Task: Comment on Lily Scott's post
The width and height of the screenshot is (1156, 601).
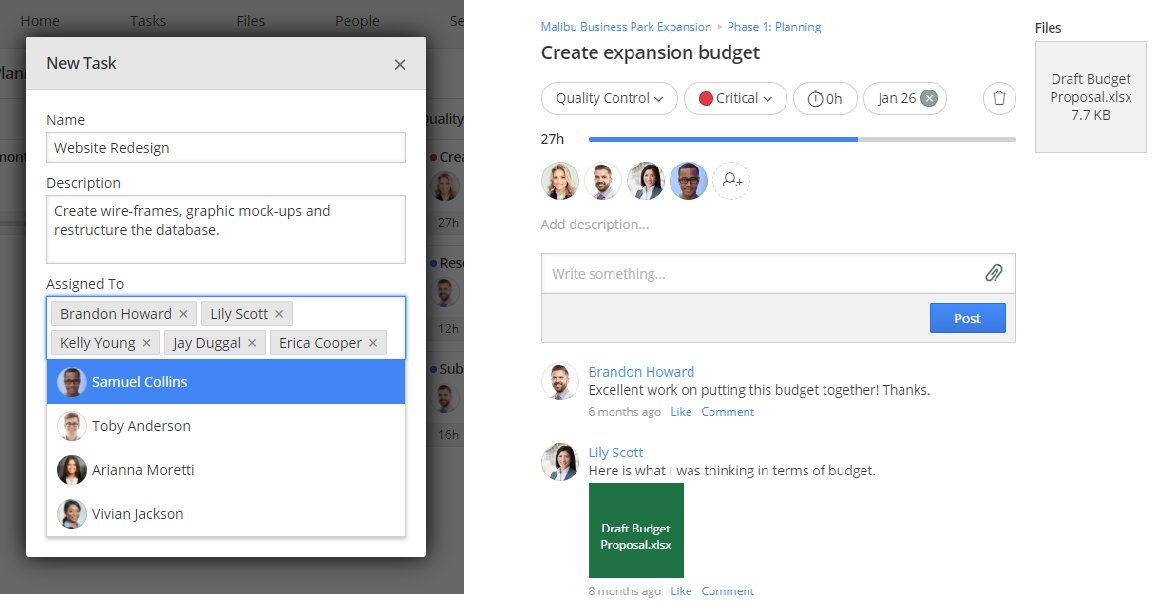Action: (727, 591)
